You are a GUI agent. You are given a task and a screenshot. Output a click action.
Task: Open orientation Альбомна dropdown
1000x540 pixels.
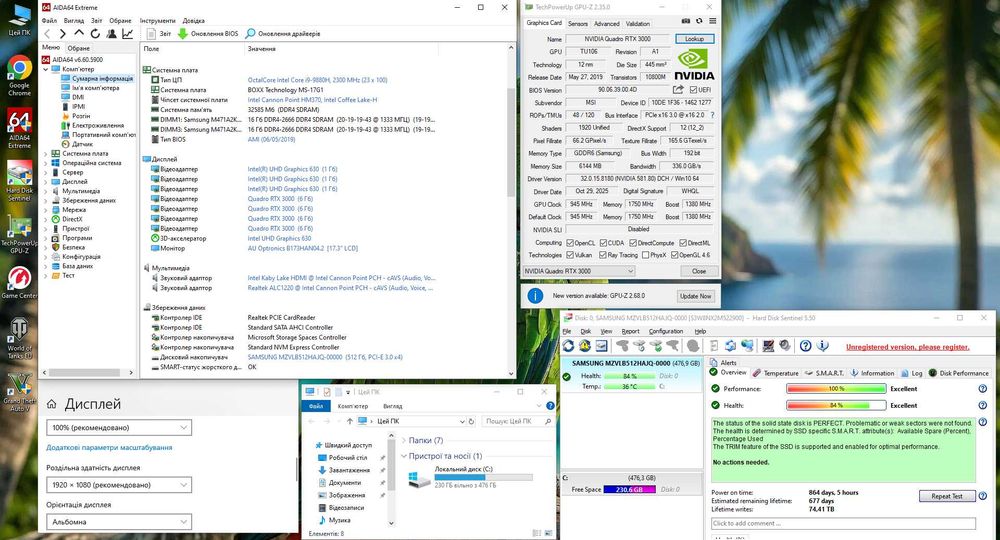pos(119,522)
